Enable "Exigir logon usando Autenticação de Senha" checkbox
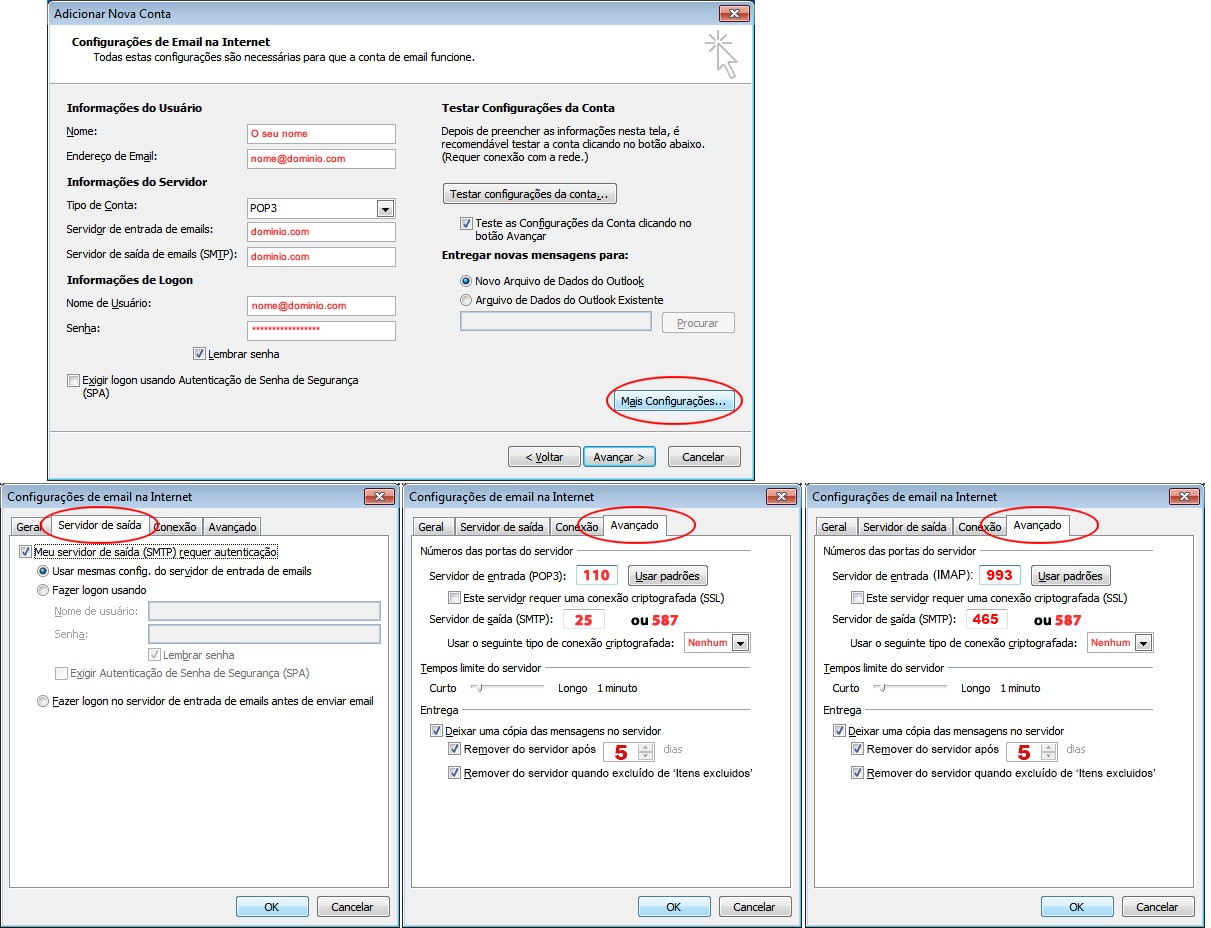This screenshot has height=928, width=1211. tap(73, 381)
